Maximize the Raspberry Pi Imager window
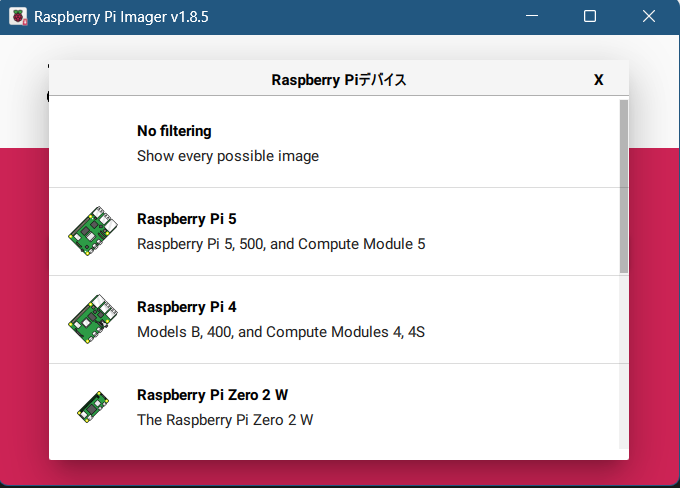The image size is (680, 488). click(x=590, y=16)
